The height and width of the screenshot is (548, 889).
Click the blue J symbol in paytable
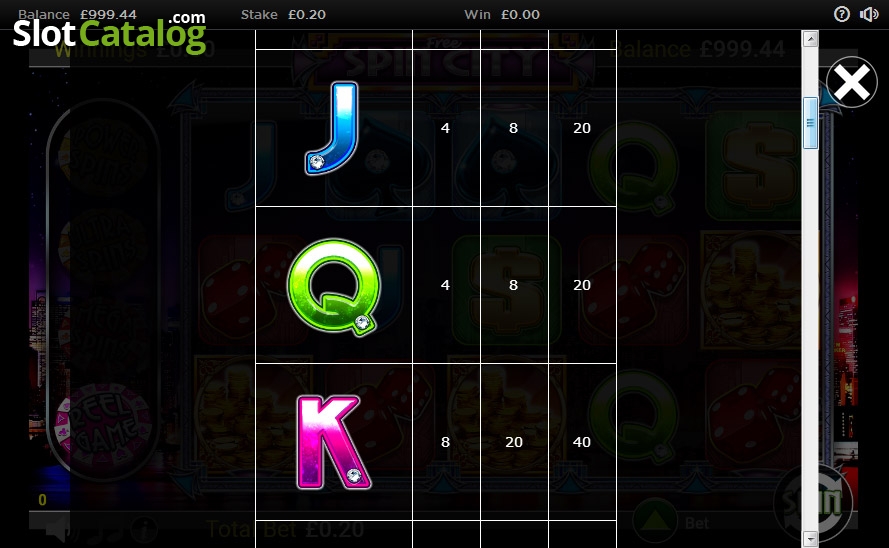tap(333, 128)
